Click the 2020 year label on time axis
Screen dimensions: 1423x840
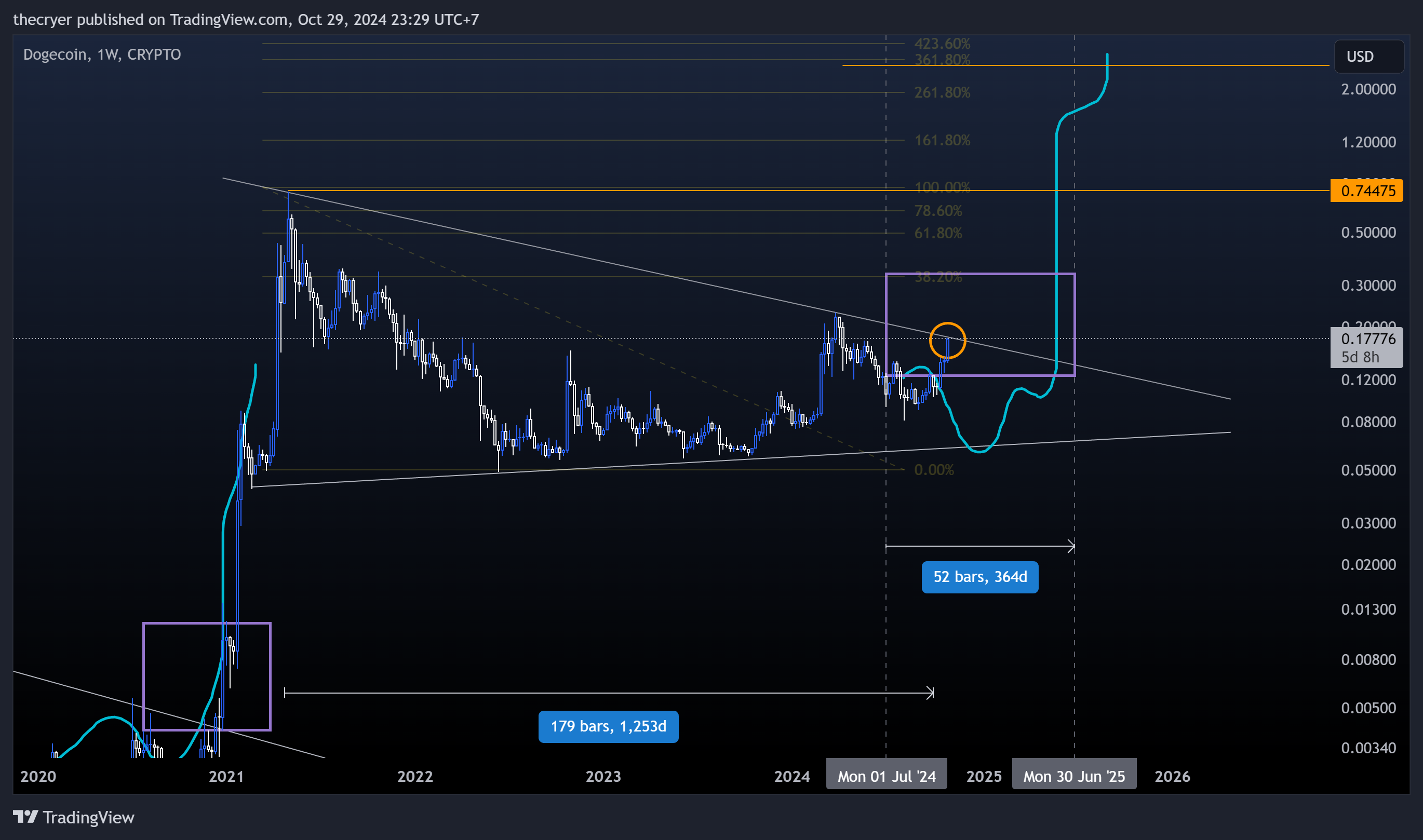38,776
